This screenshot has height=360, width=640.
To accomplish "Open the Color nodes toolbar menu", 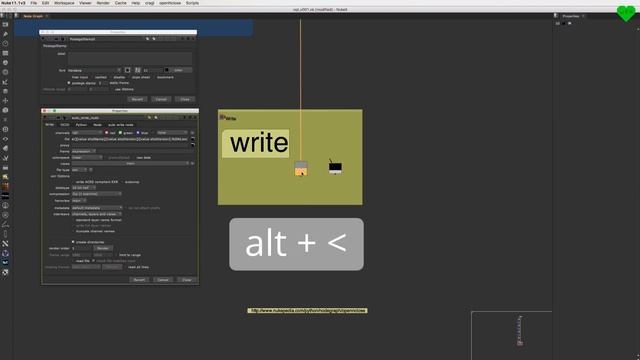I will [x=5, y=62].
